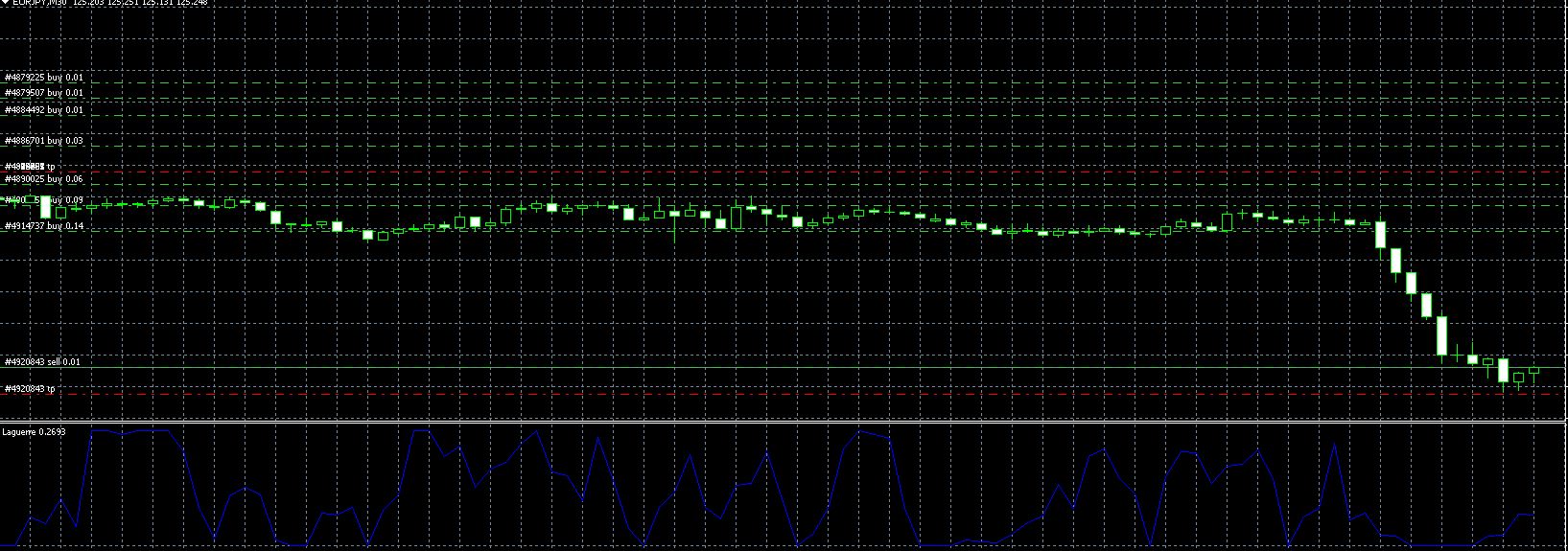Select the overlapping tp label above #4890025

pos(31,167)
